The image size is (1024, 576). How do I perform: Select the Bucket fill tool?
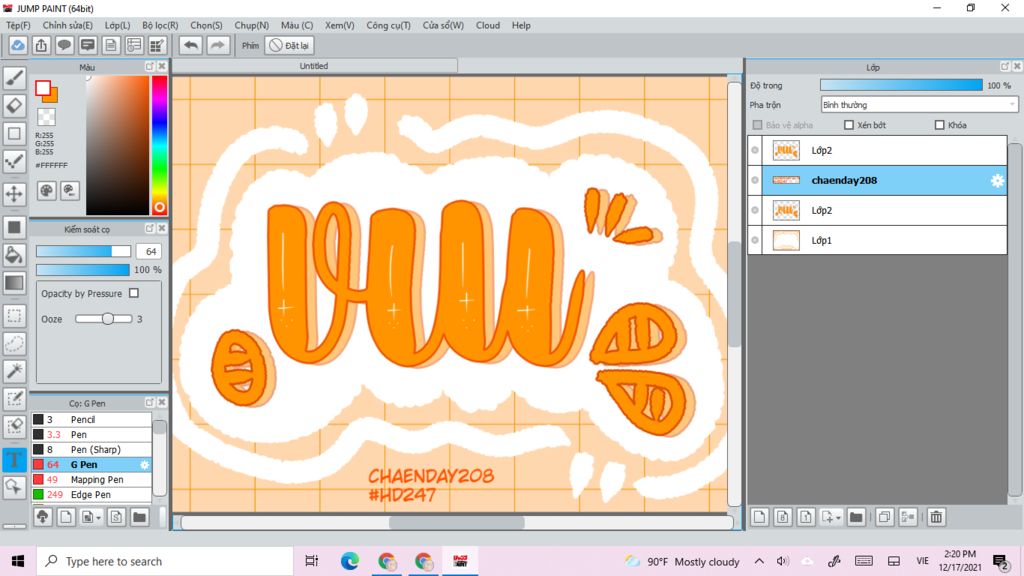(14, 255)
